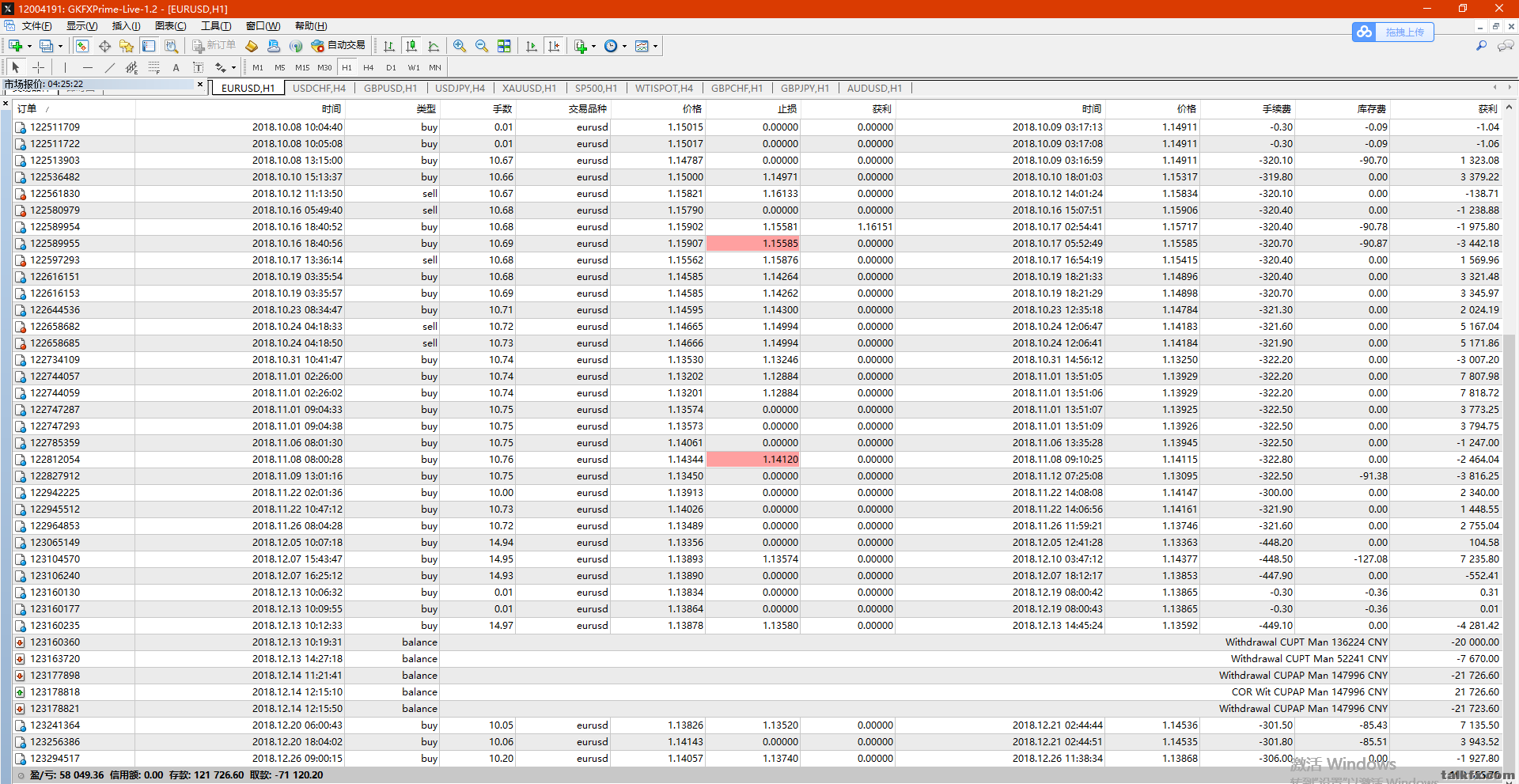Expand the templates dropdown arrow

tap(655, 46)
